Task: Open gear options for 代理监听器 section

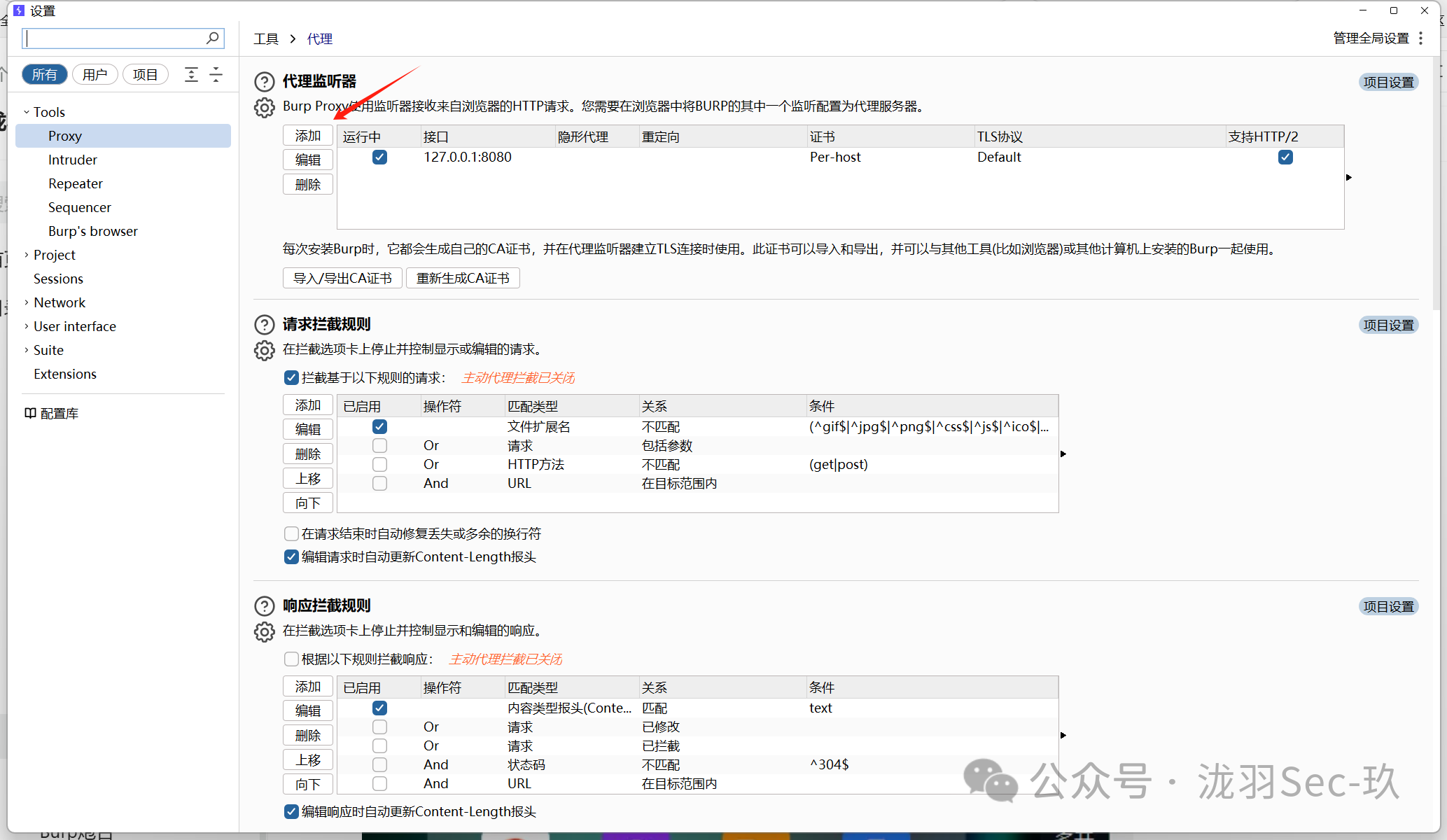Action: tap(264, 107)
